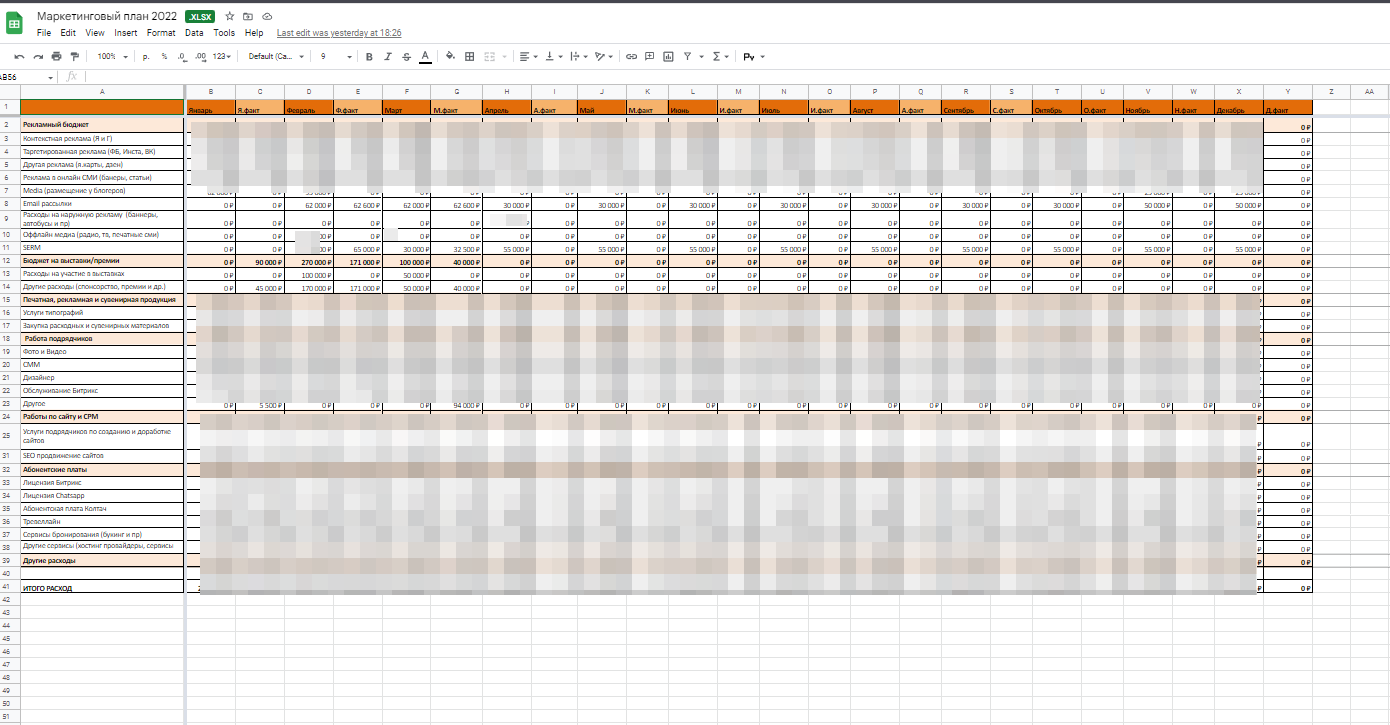1390x725 pixels.
Task: Select the paint format roller icon
Action: point(74,57)
